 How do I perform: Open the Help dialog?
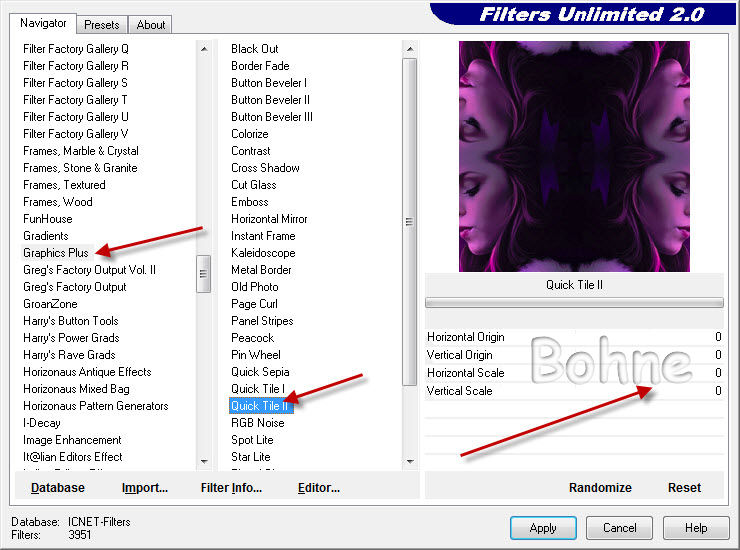[696, 527]
